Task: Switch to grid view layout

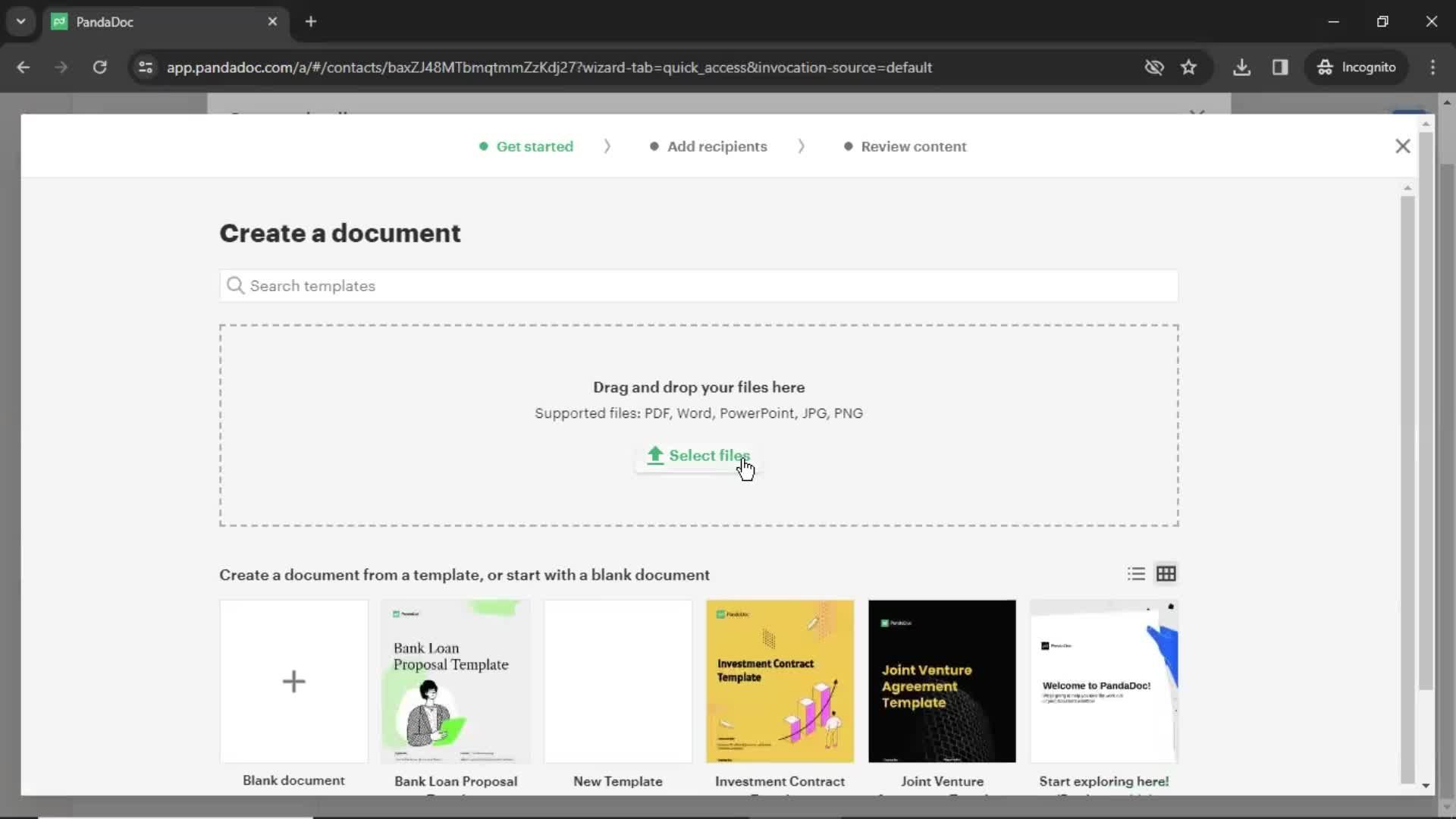Action: tap(1166, 573)
